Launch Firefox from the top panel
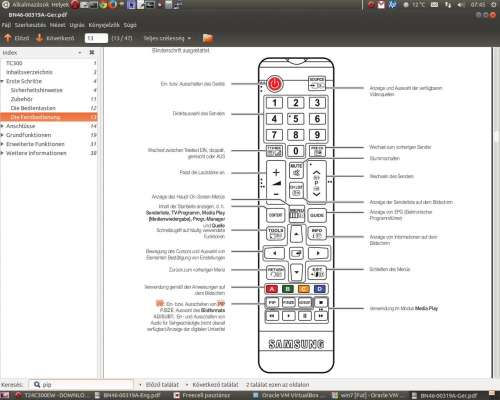This screenshot has height=400, width=500. click(x=112, y=5)
